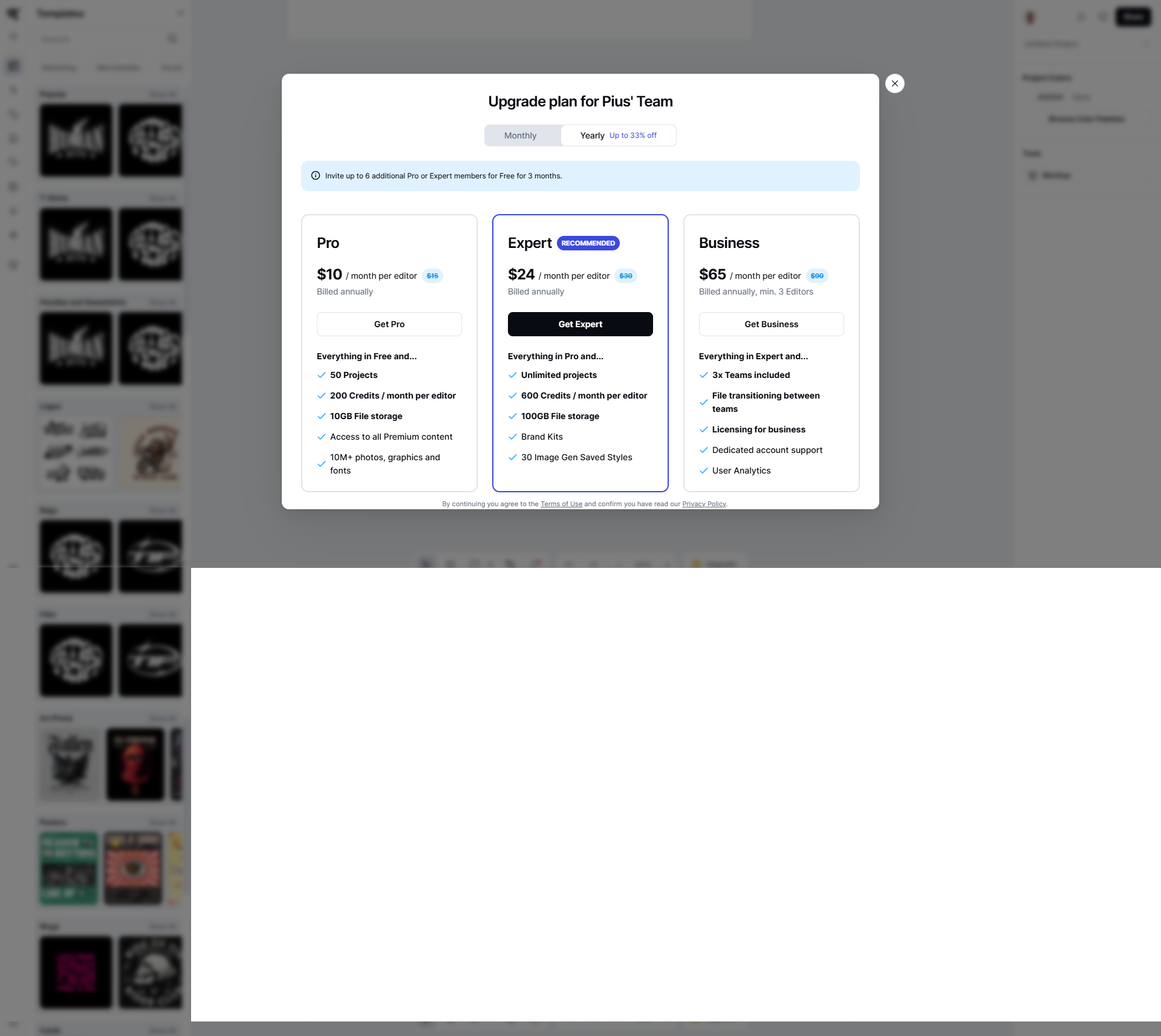Click the app logo in top-left corner

pyautogui.click(x=13, y=13)
